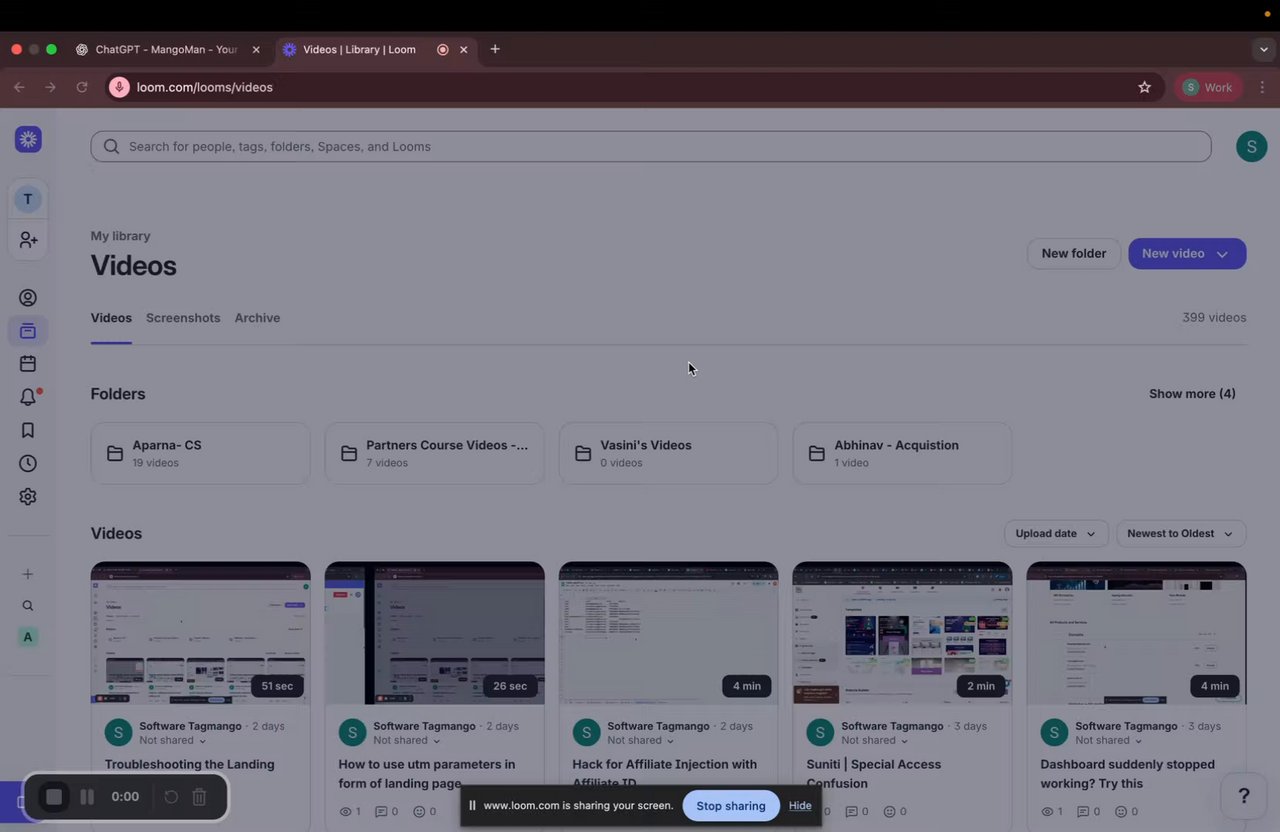
Task: Click the Loom search input field
Action: (651, 146)
